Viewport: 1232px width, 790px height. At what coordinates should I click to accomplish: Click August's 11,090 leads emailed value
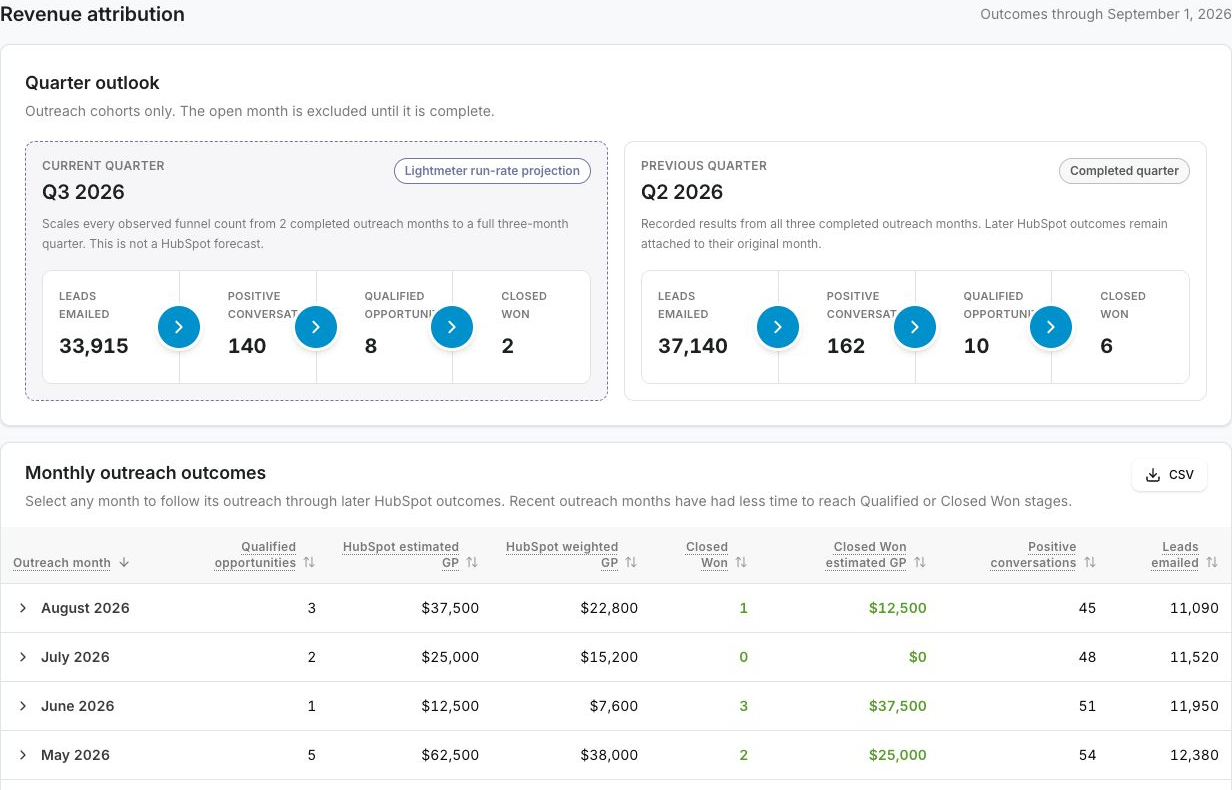pos(1194,608)
